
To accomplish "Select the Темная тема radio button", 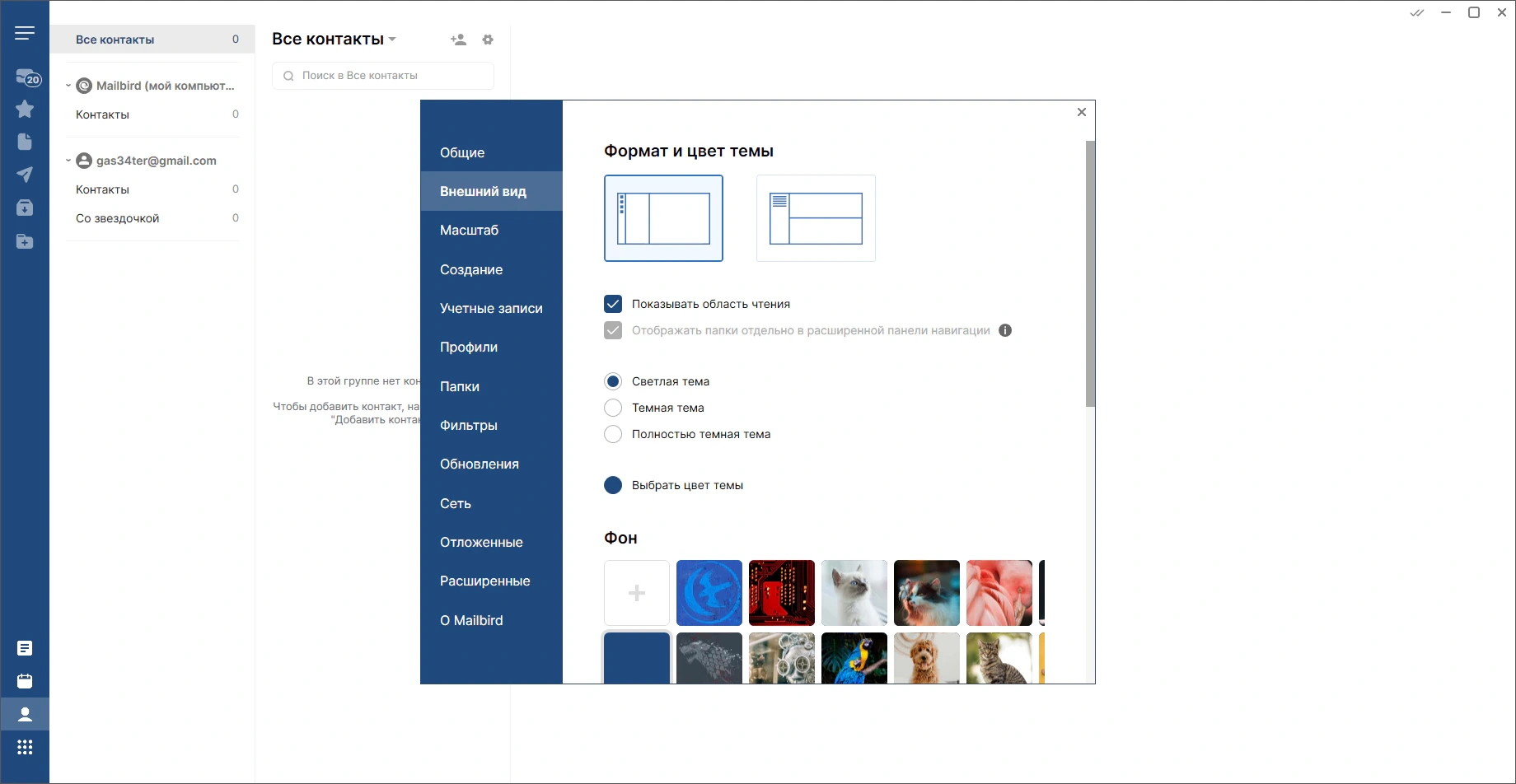I will tap(613, 408).
